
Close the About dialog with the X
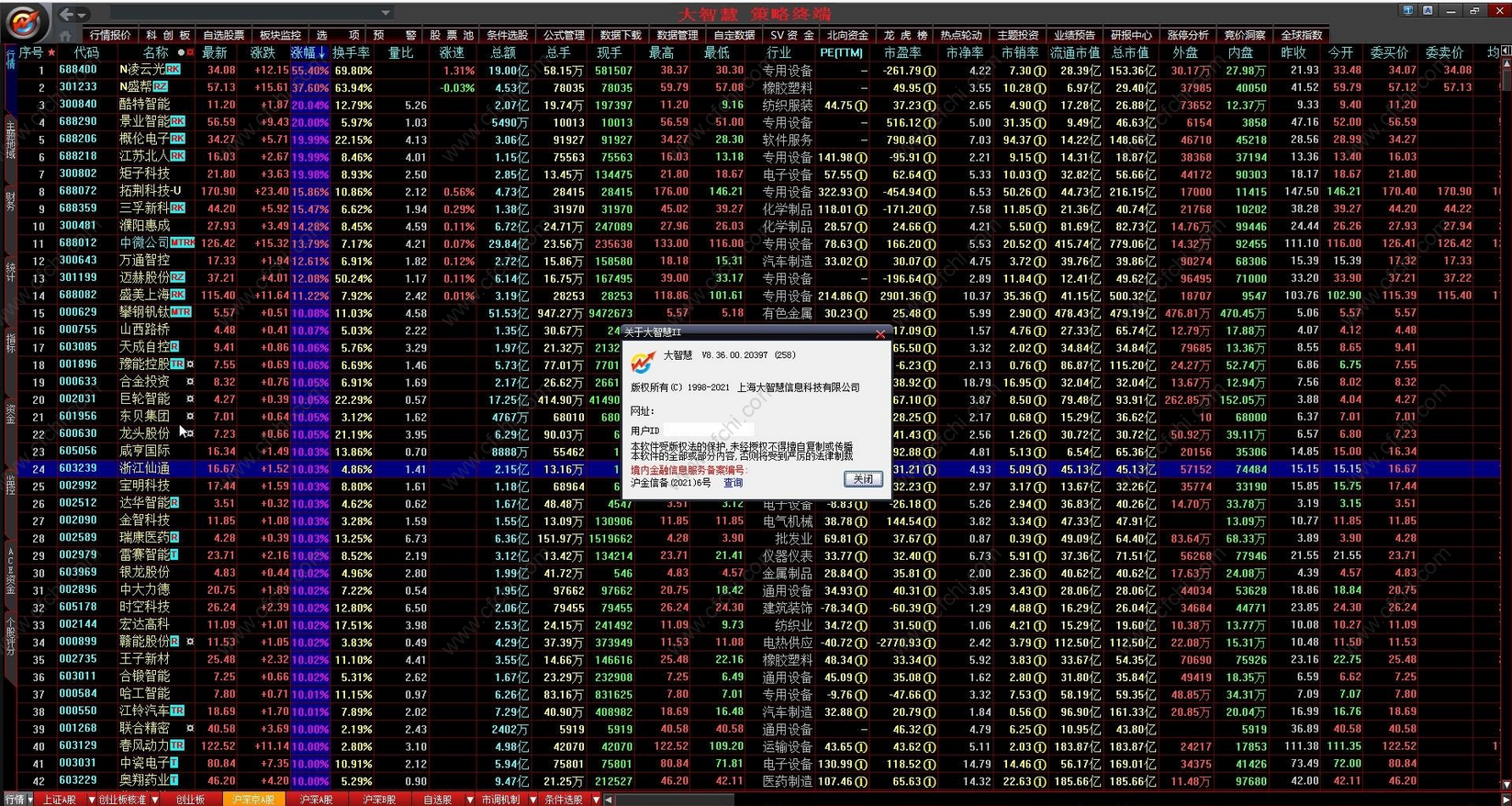[x=880, y=333]
